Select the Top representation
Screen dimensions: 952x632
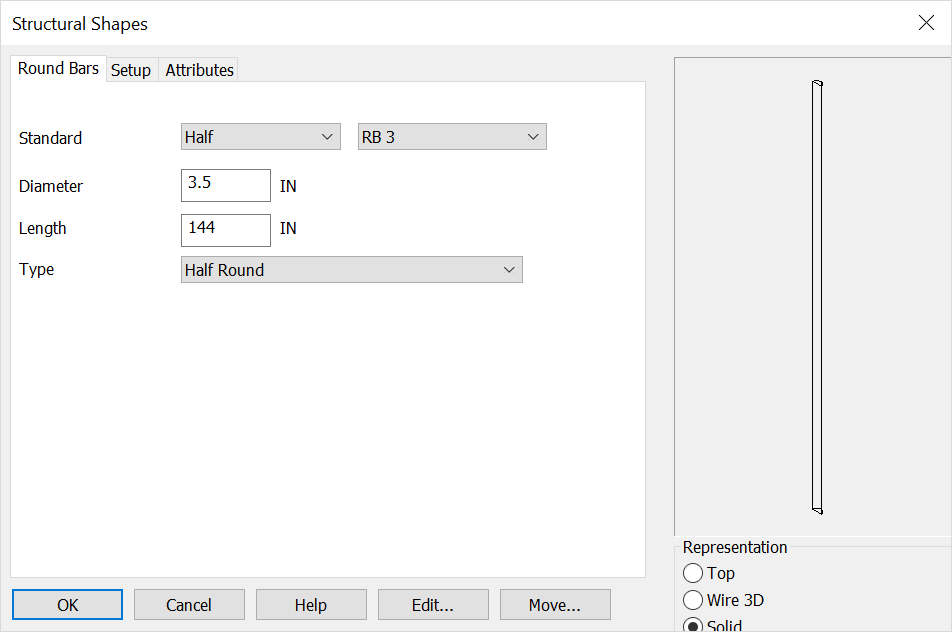point(693,573)
